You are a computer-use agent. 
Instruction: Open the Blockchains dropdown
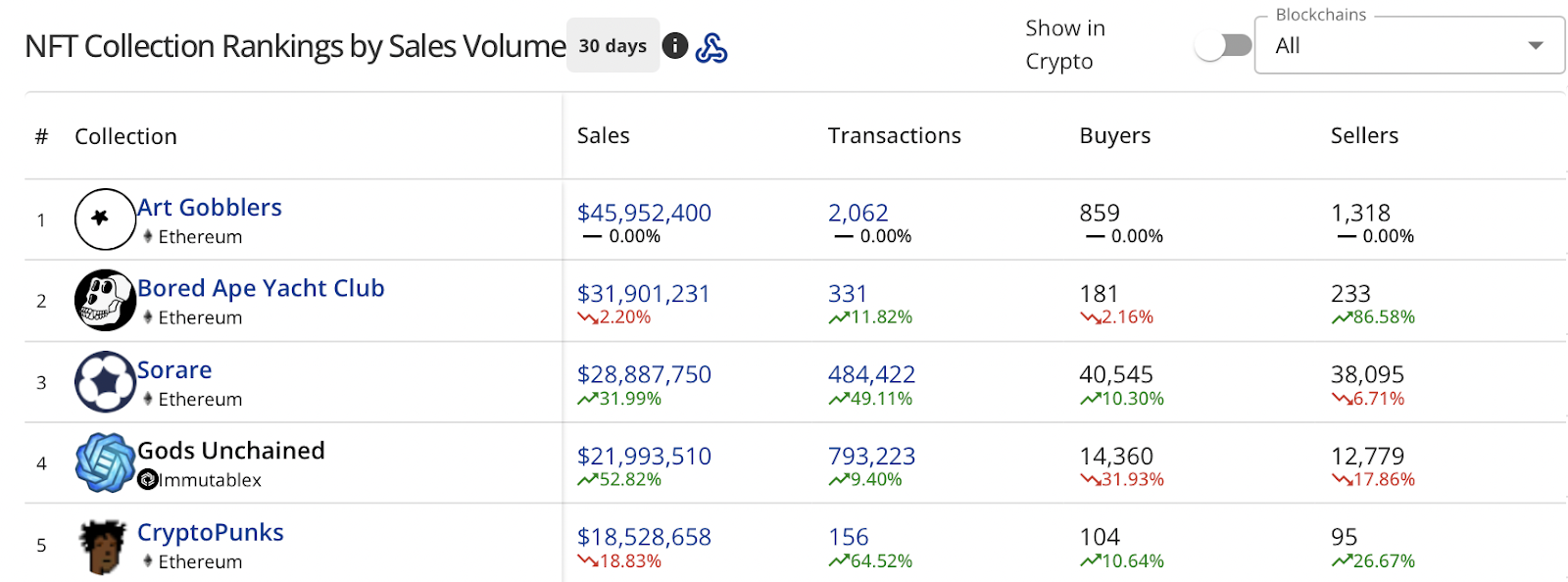[1409, 45]
